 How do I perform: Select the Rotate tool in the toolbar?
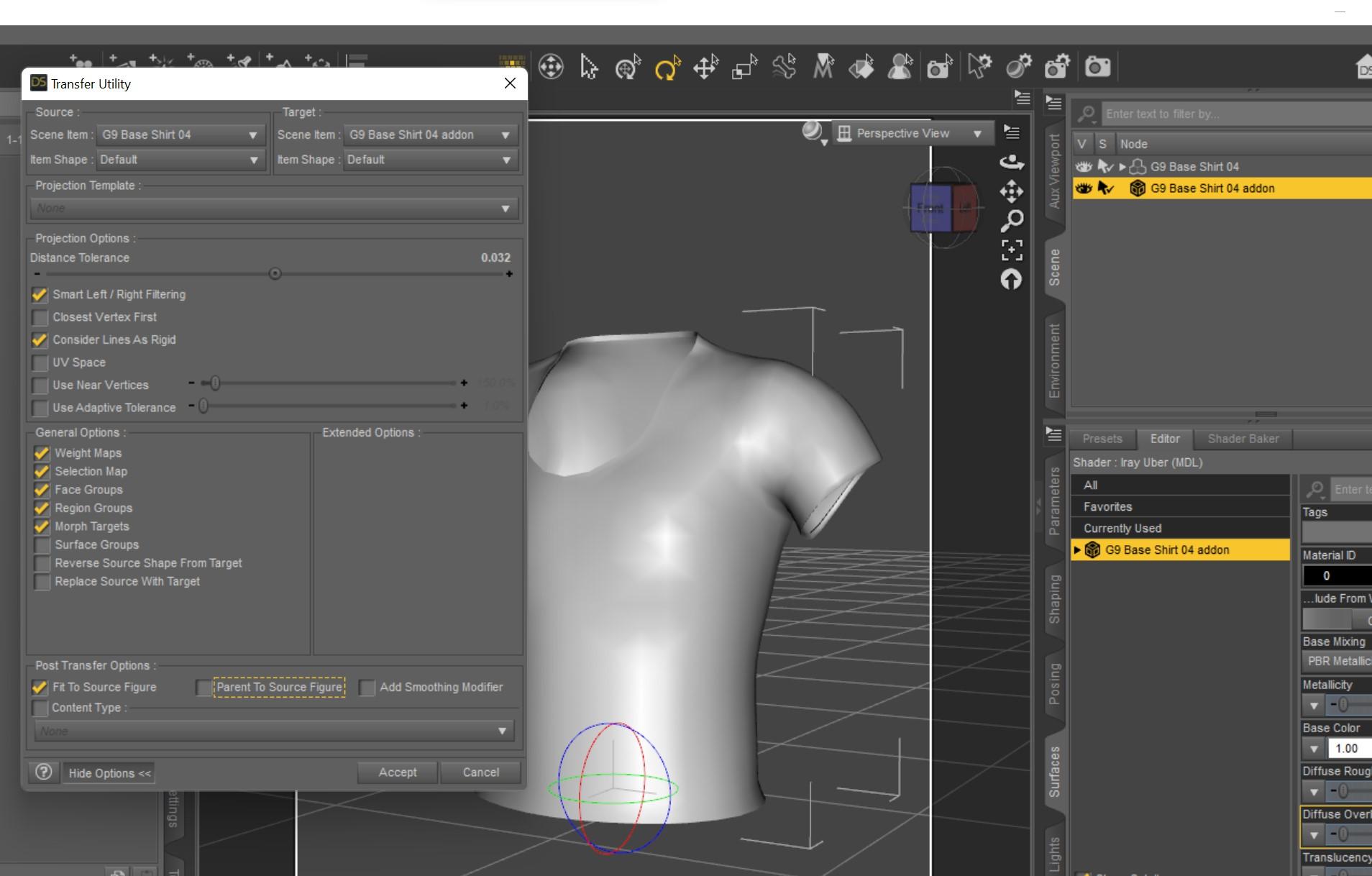pos(667,68)
